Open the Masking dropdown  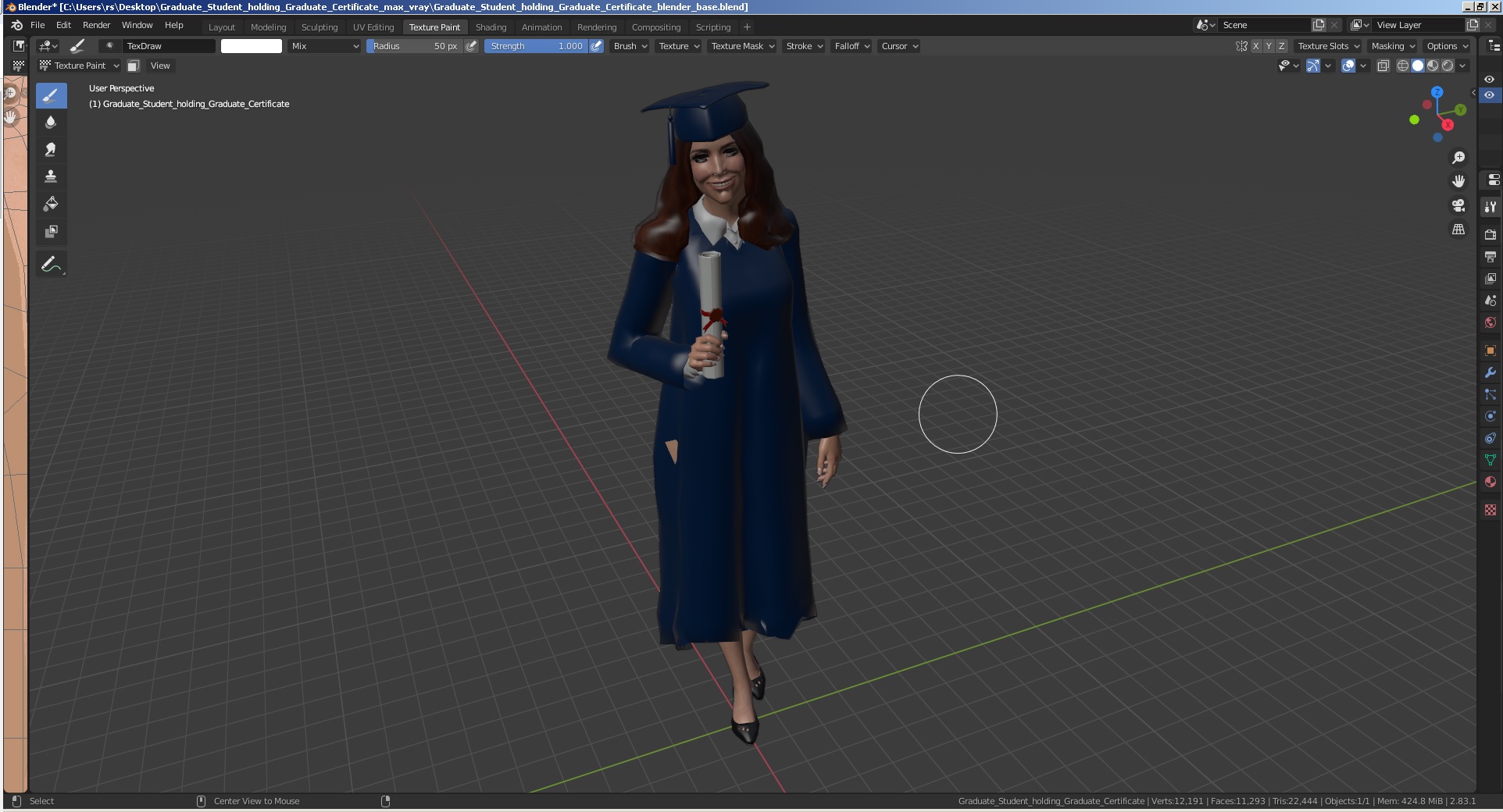point(1393,46)
